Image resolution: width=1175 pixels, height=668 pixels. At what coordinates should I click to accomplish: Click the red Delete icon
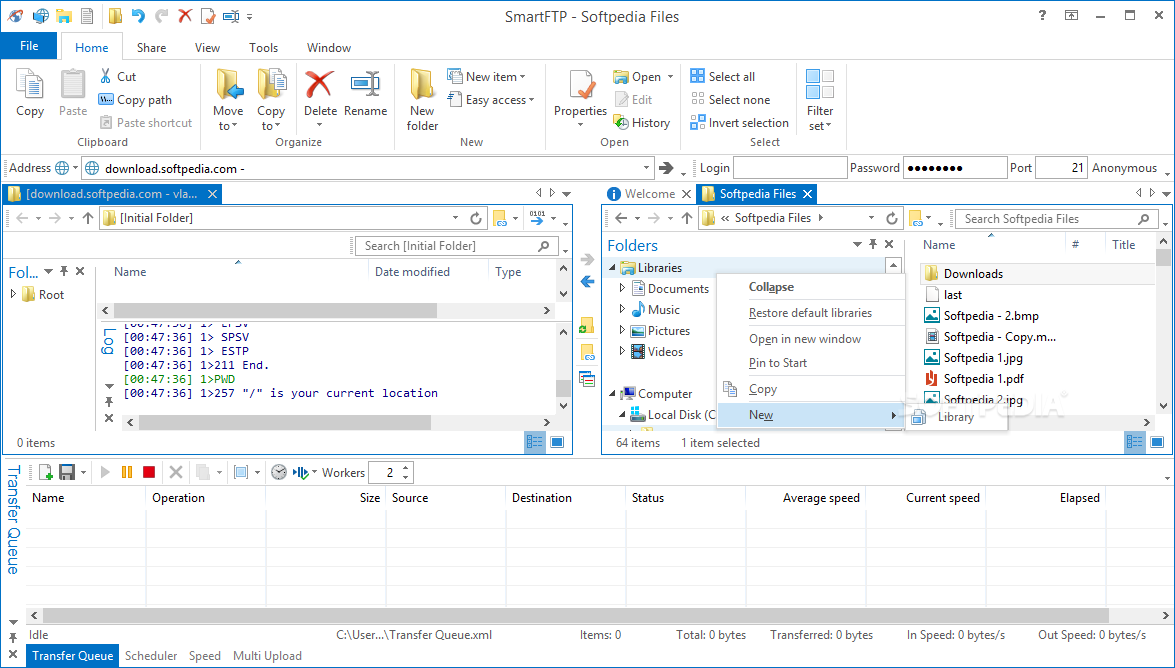click(319, 84)
